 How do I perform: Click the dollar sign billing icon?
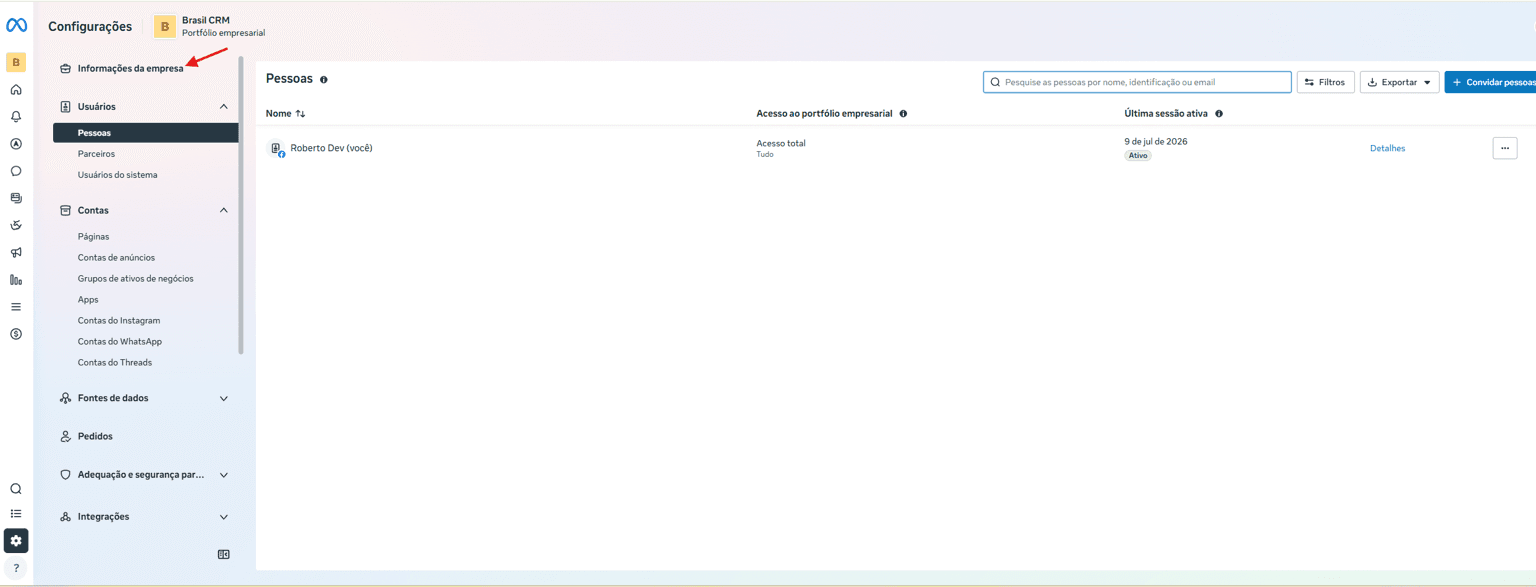click(16, 334)
